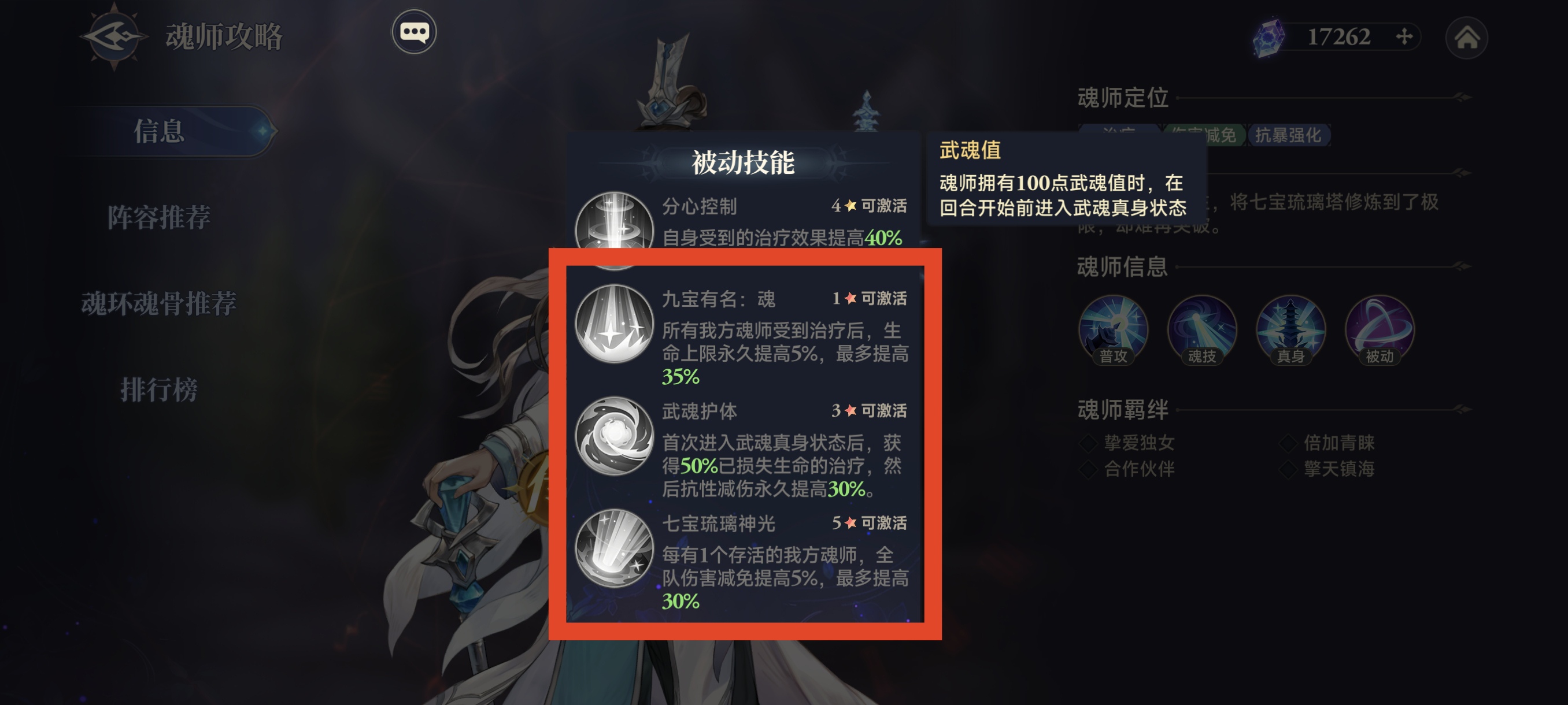1568x705 pixels.
Task: Open the 排行榜 tab
Action: point(159,389)
